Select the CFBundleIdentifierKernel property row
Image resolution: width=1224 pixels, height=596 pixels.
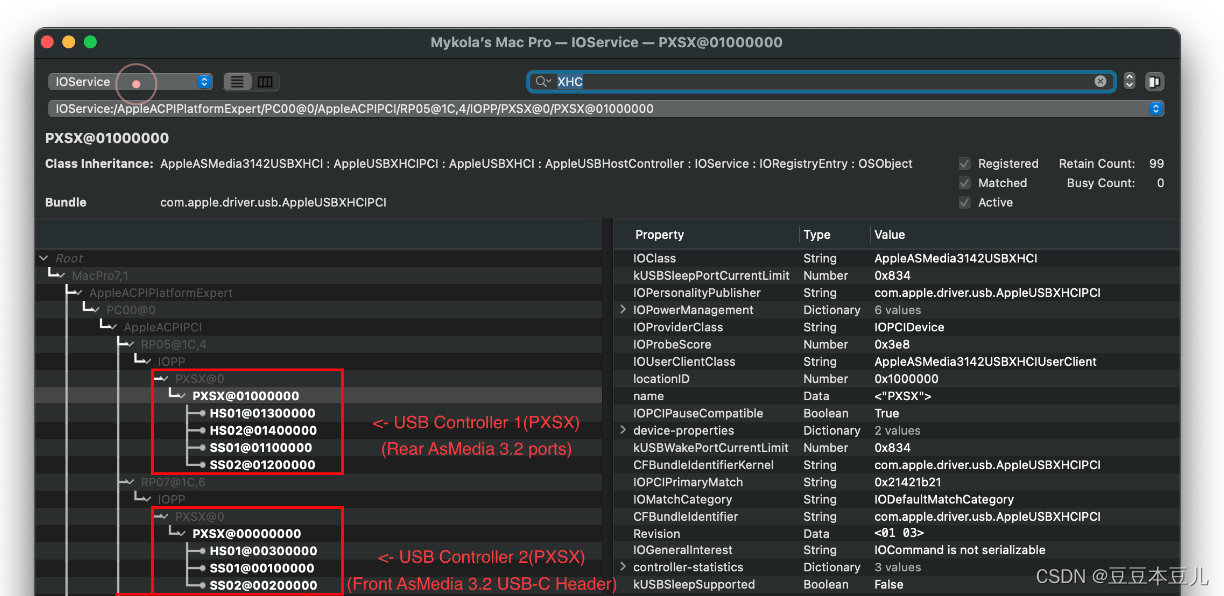tap(897, 465)
